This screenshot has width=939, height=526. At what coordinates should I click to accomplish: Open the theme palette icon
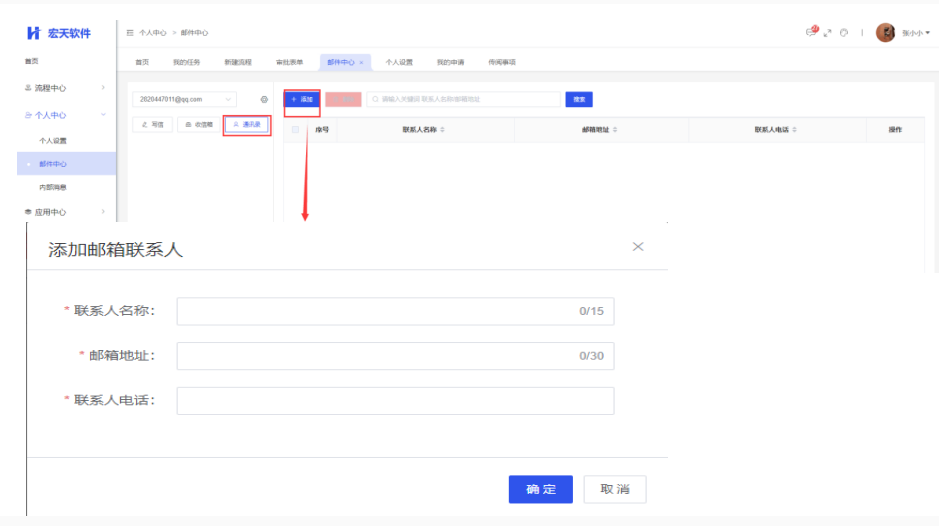tap(844, 33)
